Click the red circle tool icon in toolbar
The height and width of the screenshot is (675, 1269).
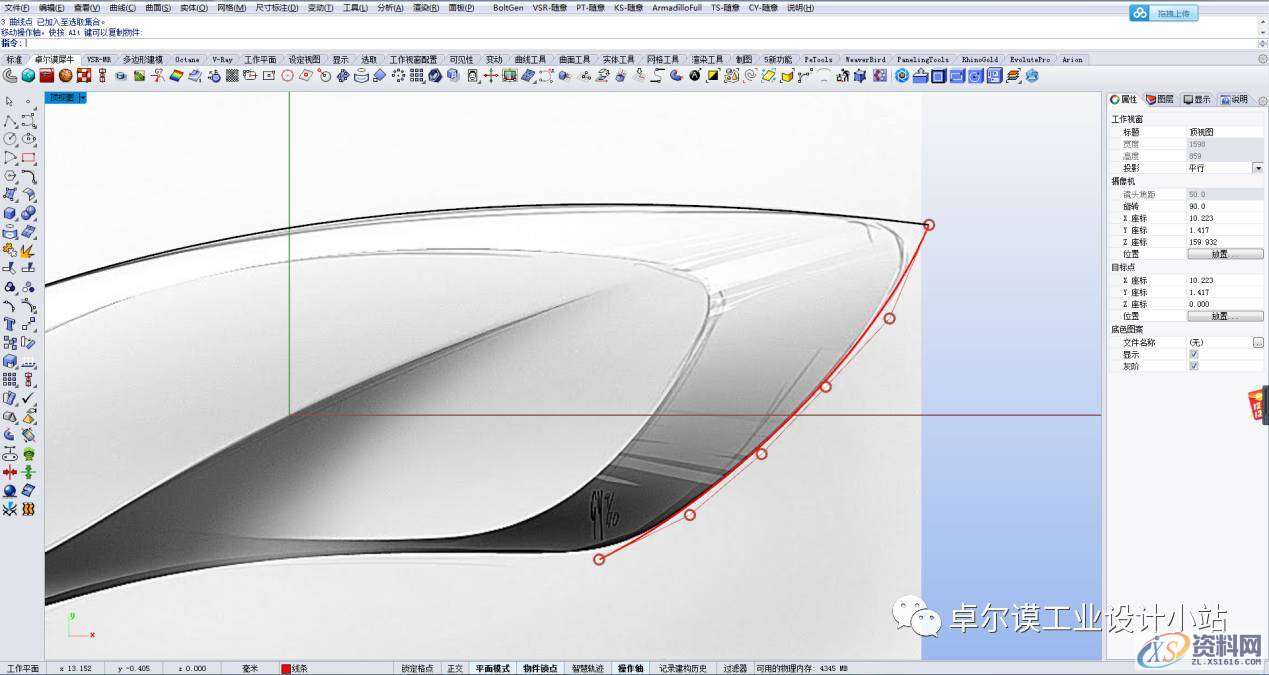[x=287, y=76]
